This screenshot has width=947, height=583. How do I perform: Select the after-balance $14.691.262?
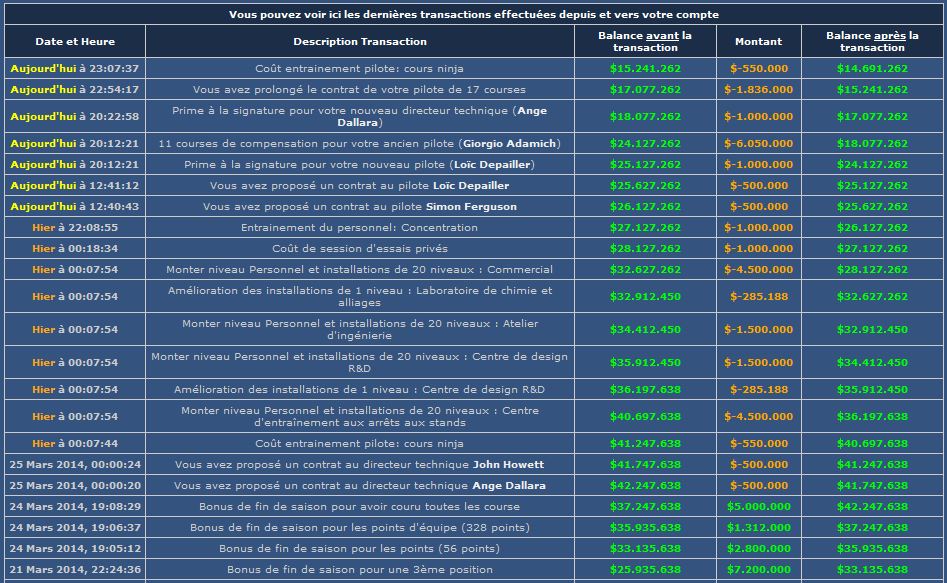coord(872,68)
